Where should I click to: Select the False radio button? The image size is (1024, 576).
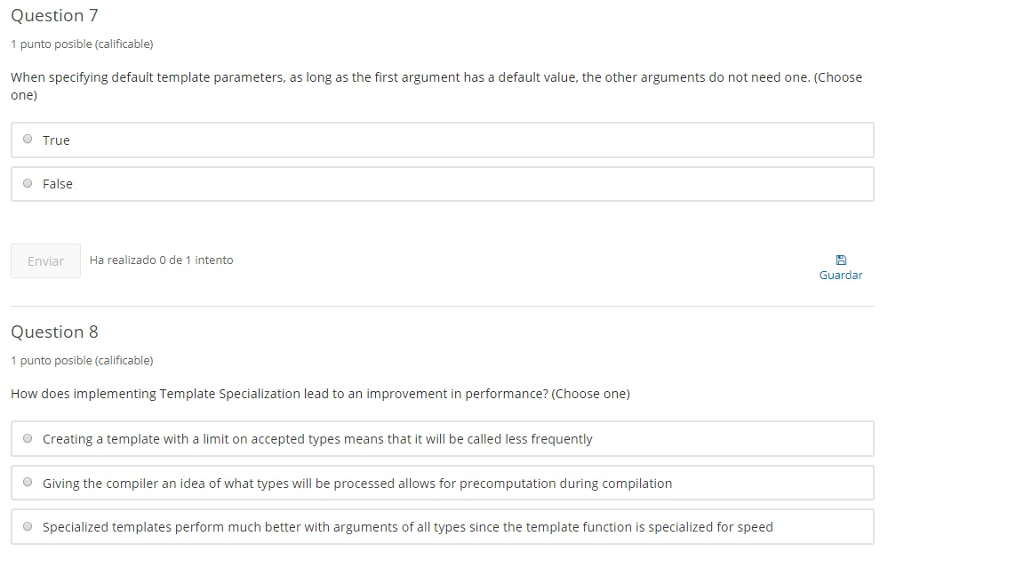click(28, 184)
